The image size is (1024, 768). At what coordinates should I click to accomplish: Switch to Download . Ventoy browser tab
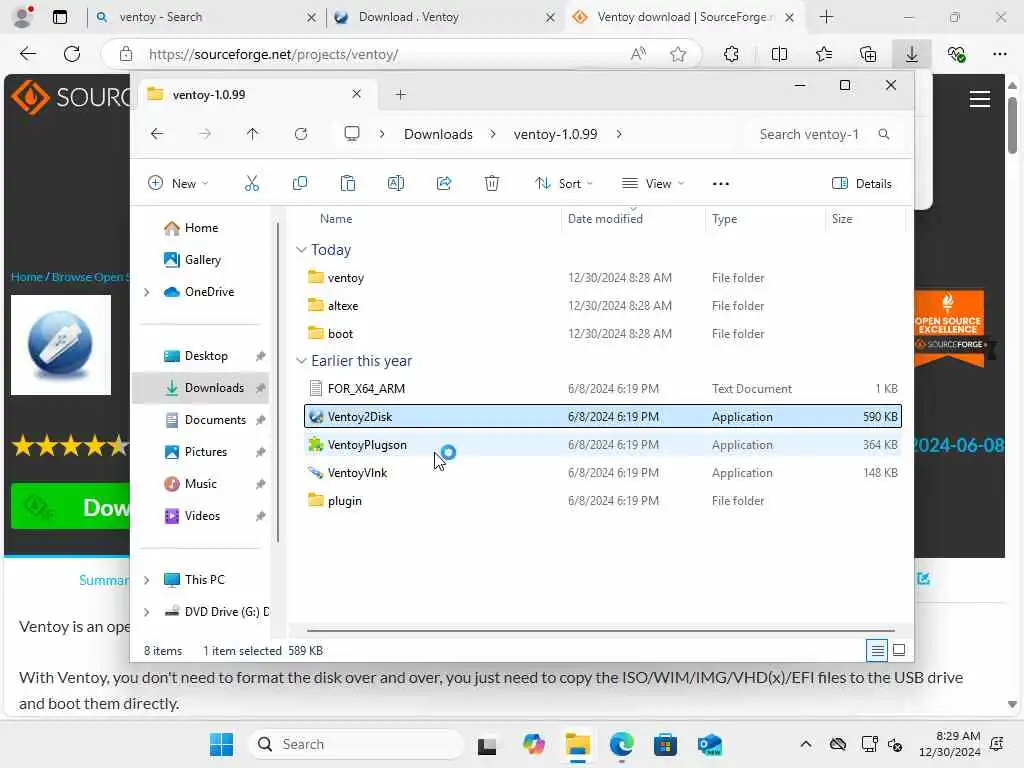(x=445, y=17)
